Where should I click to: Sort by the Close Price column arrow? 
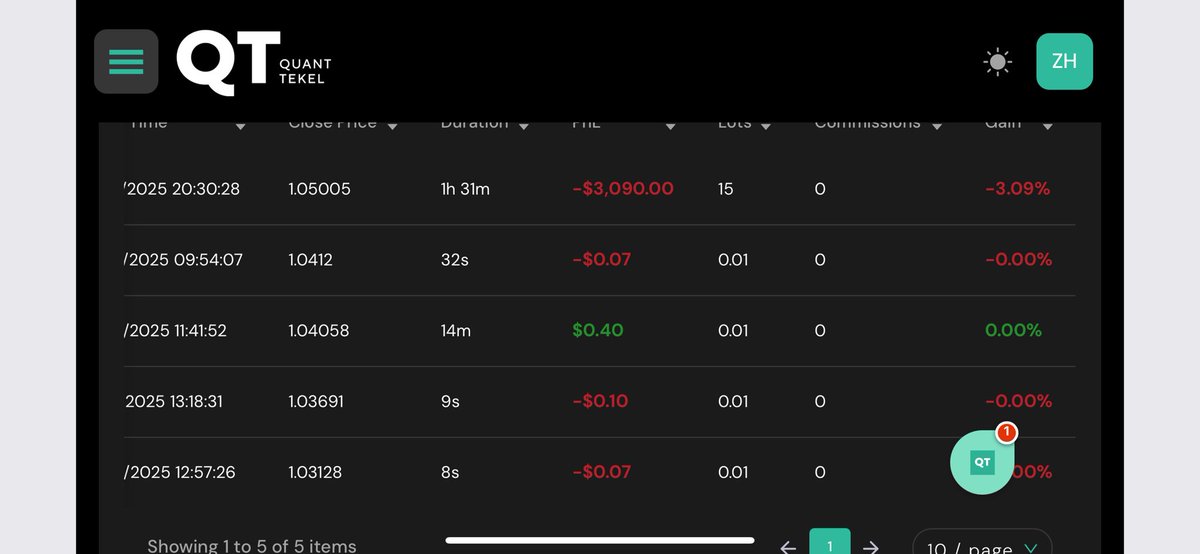(392, 127)
